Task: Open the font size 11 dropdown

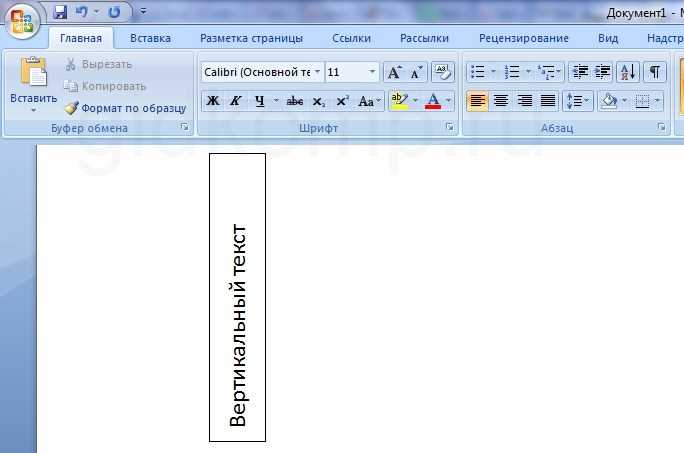Action: [372, 72]
